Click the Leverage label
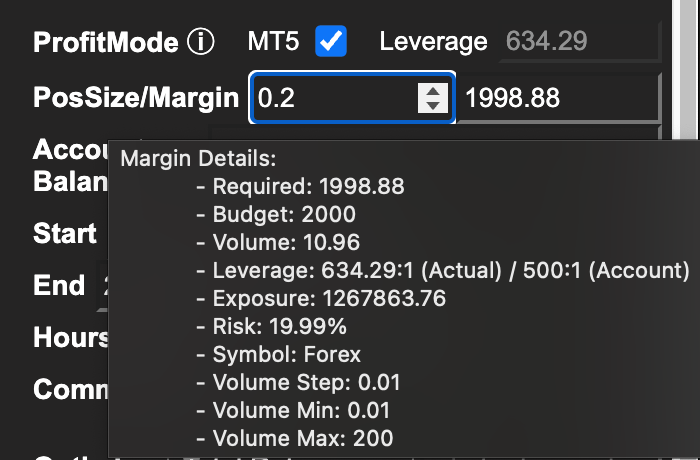Screen dimensions: 700x460 coord(433,42)
